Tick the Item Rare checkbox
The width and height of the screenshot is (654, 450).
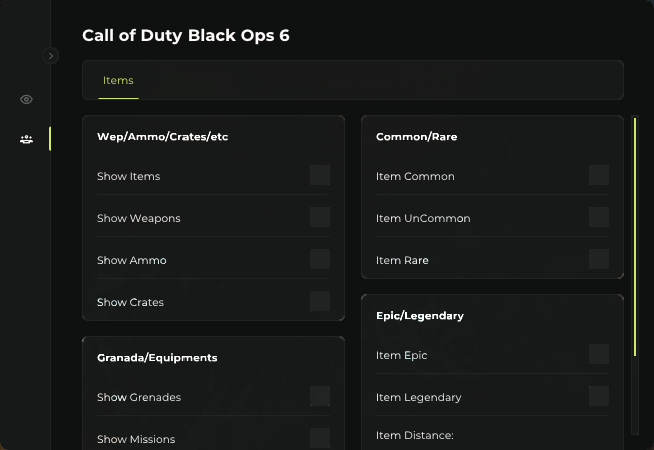(x=599, y=259)
